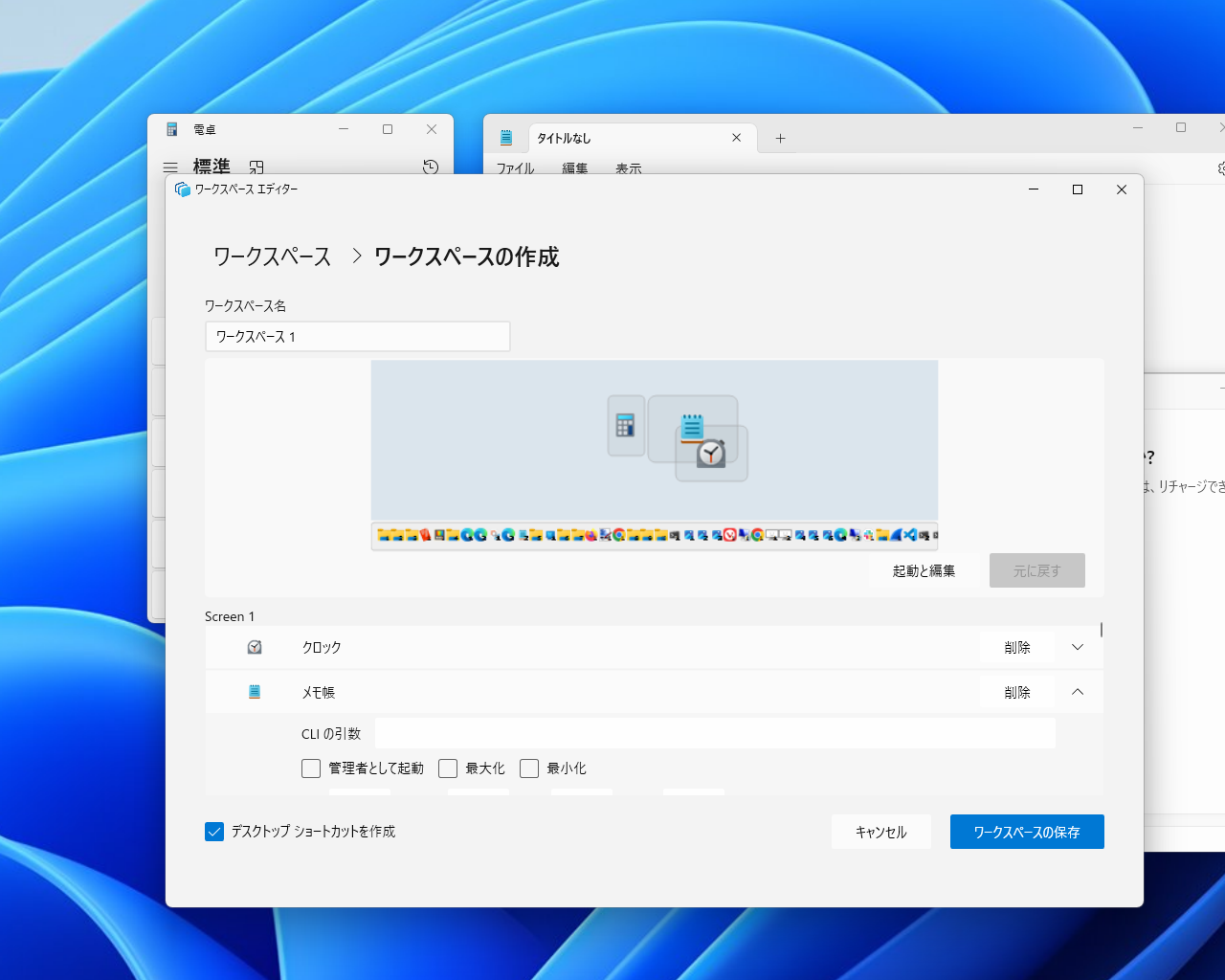Click the clock icon beside クロック in Screen 1
Screen dimensions: 1225x980
click(x=254, y=647)
